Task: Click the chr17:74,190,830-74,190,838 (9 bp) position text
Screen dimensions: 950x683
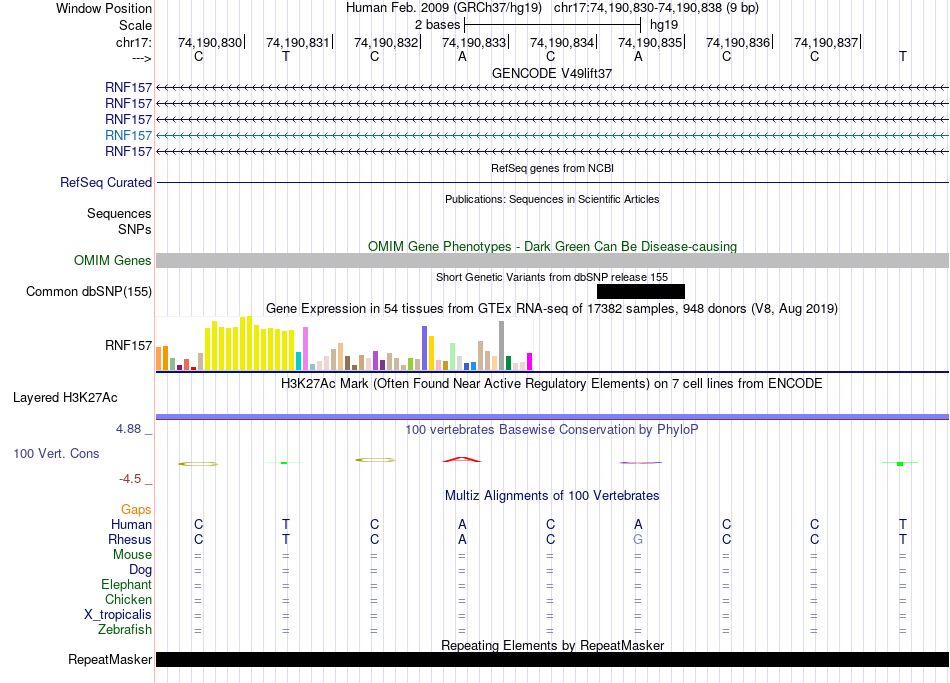Action: coord(656,8)
